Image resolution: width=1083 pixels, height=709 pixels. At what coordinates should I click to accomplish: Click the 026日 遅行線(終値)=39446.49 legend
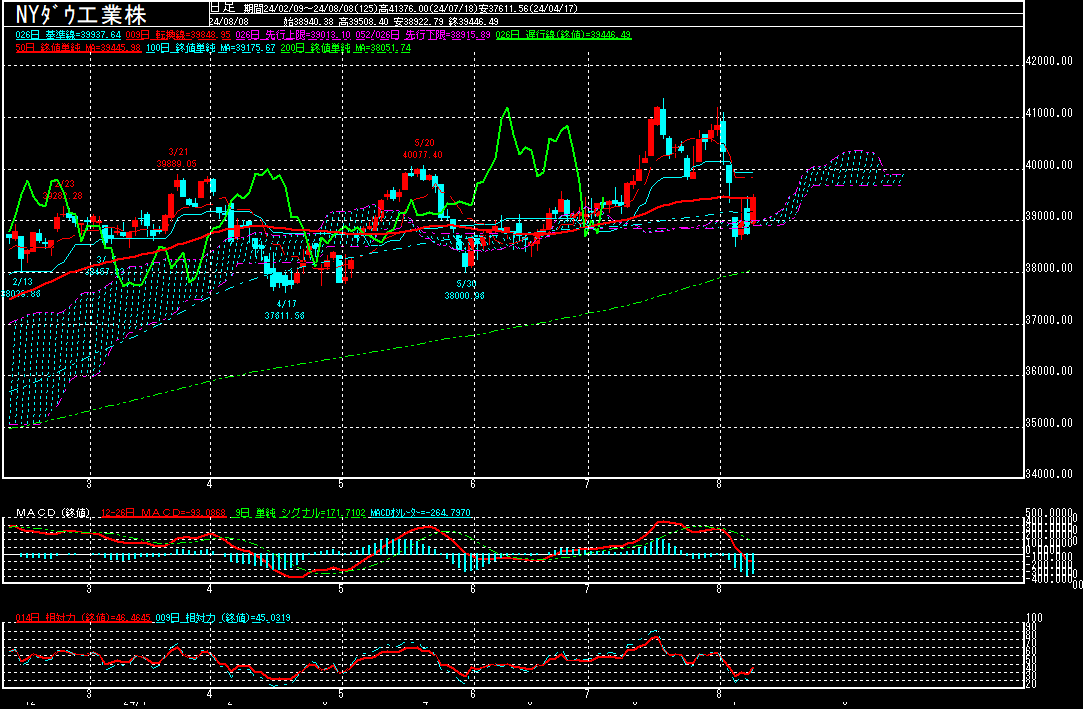[564, 35]
